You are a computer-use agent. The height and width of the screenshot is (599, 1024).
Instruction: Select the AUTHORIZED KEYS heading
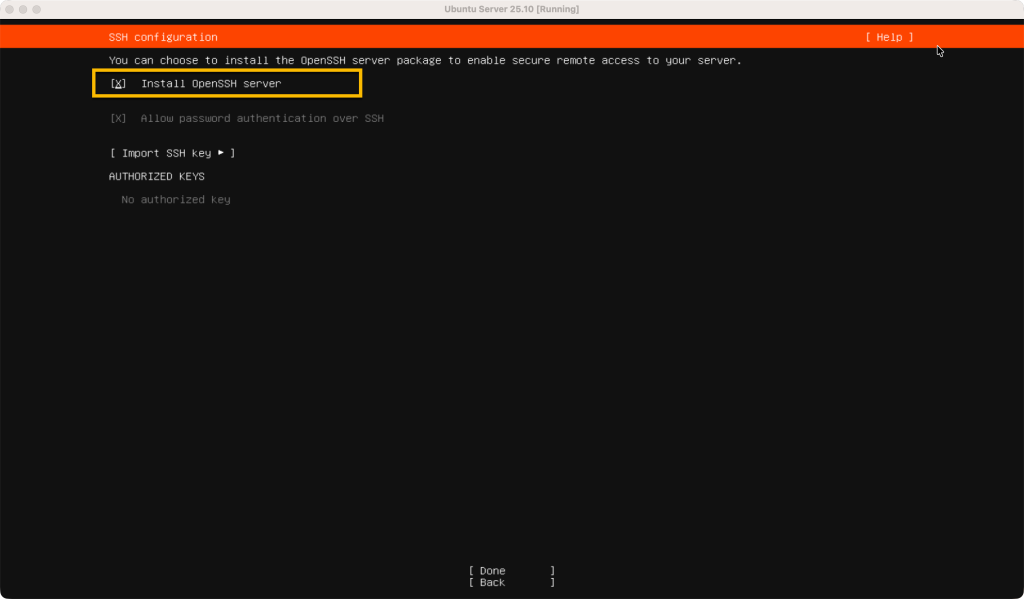(x=156, y=176)
